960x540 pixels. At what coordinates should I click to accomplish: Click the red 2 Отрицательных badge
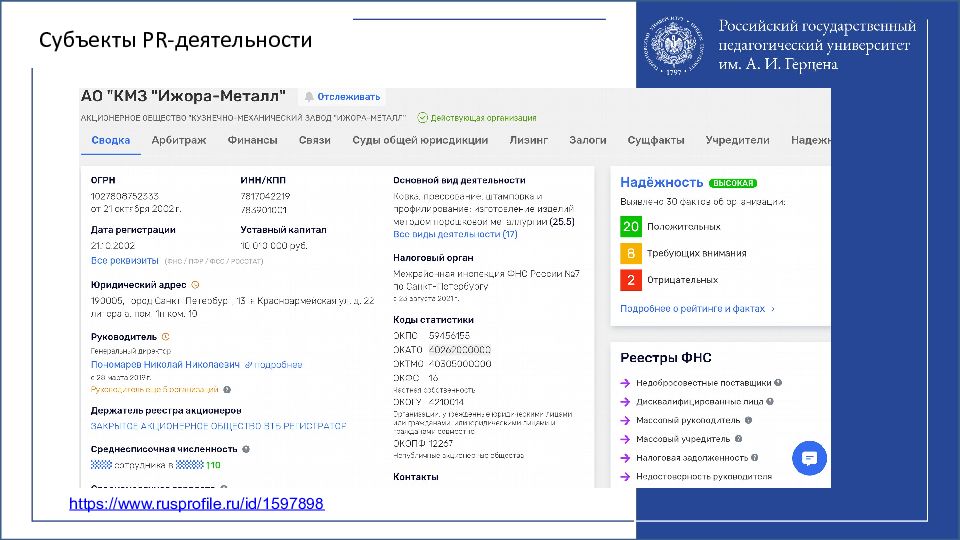631,280
